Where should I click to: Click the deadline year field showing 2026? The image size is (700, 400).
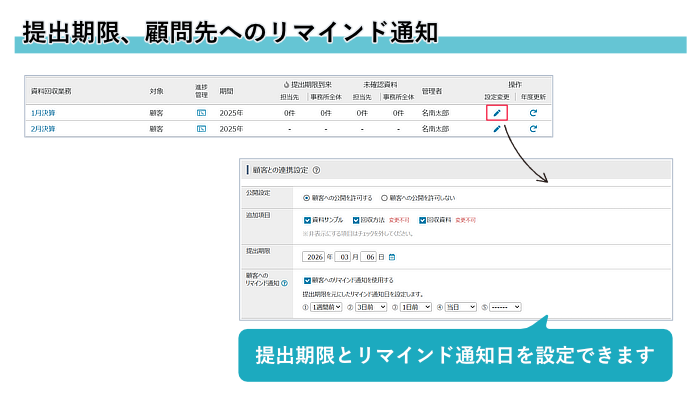[316, 257]
